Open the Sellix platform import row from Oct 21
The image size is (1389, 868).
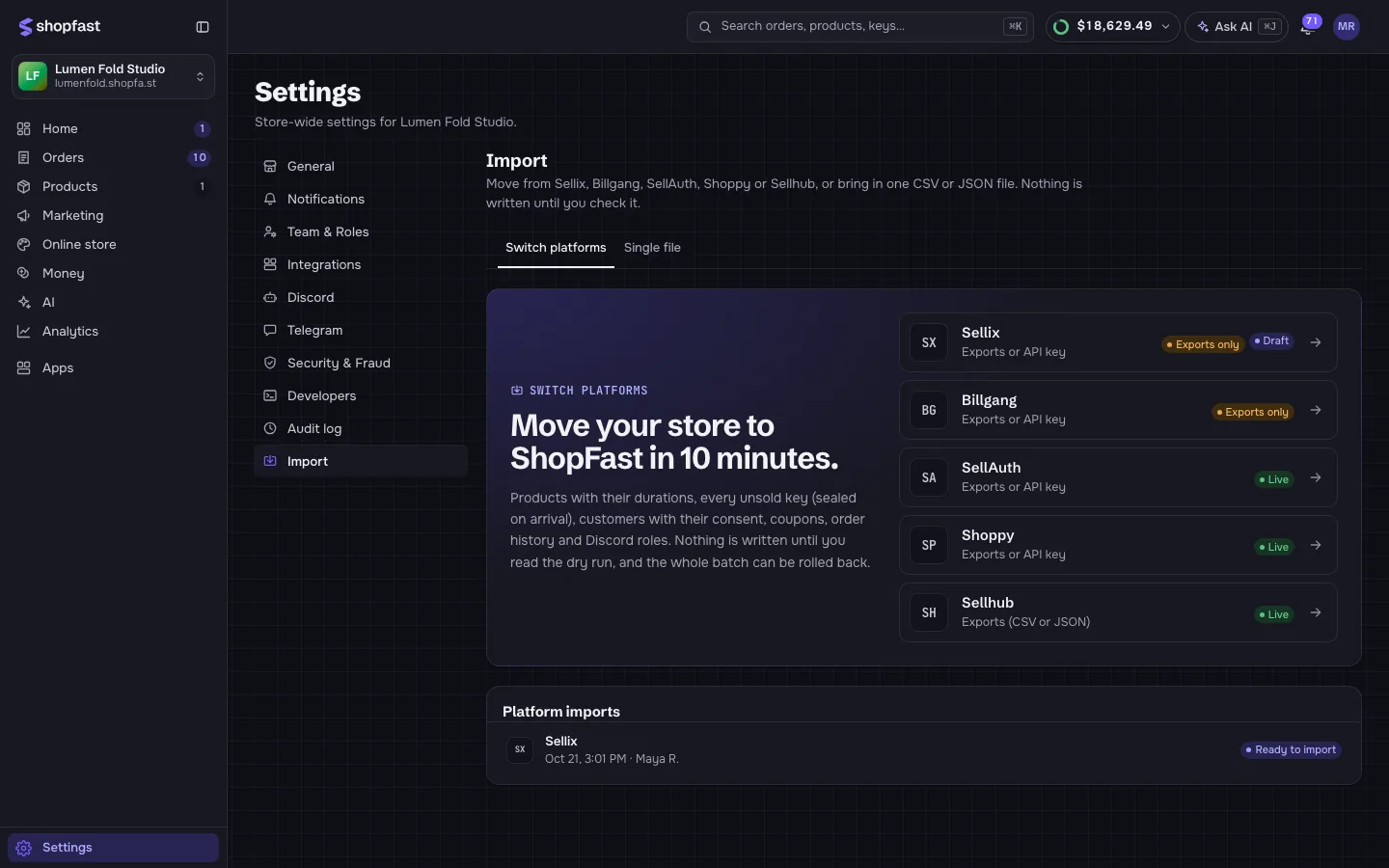(923, 750)
